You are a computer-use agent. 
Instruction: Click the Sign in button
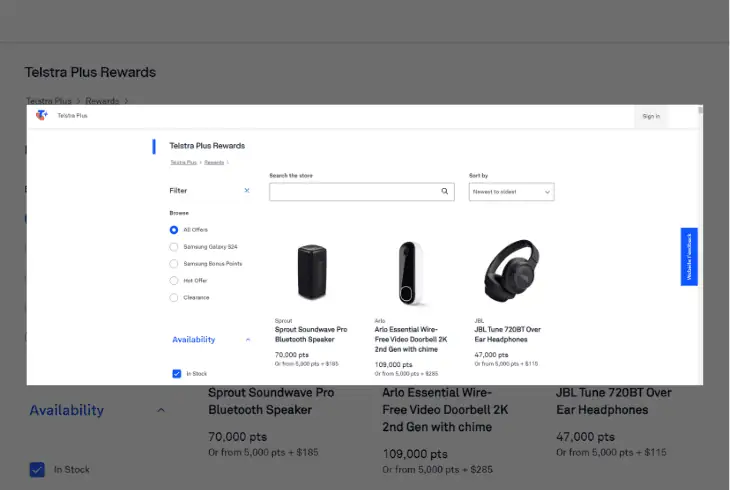tap(651, 116)
